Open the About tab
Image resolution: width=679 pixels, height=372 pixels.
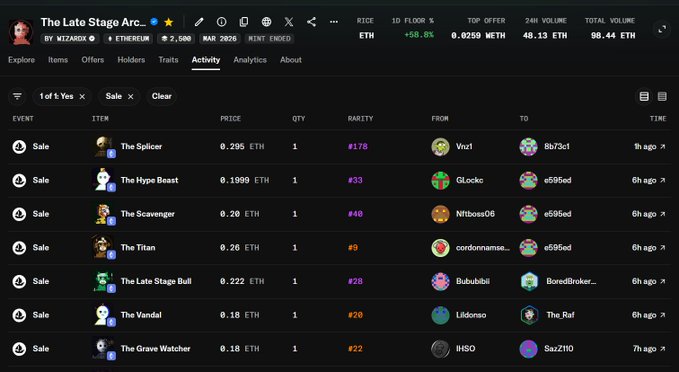(x=291, y=60)
